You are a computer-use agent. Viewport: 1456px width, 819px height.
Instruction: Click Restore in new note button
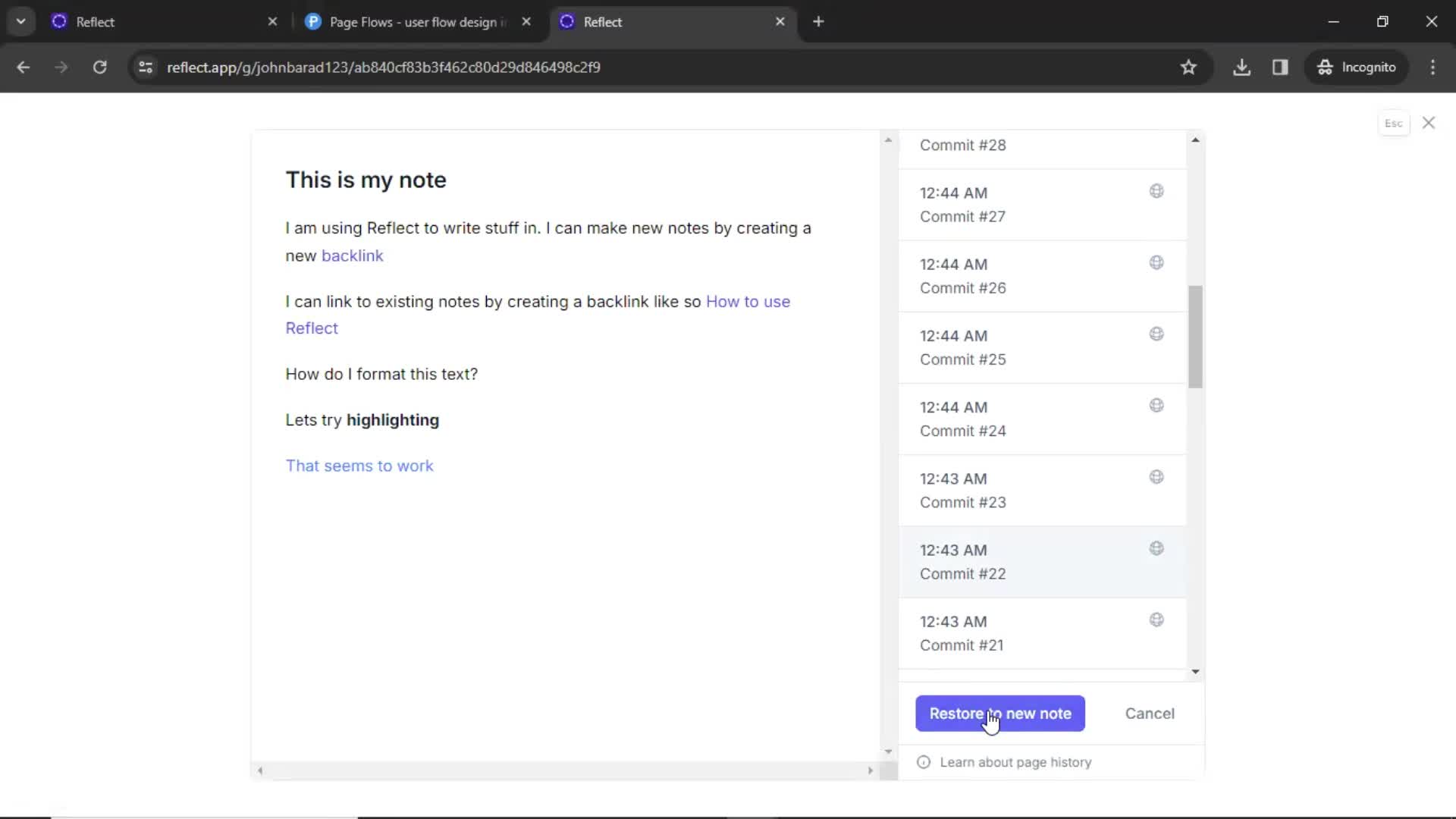coord(1000,713)
